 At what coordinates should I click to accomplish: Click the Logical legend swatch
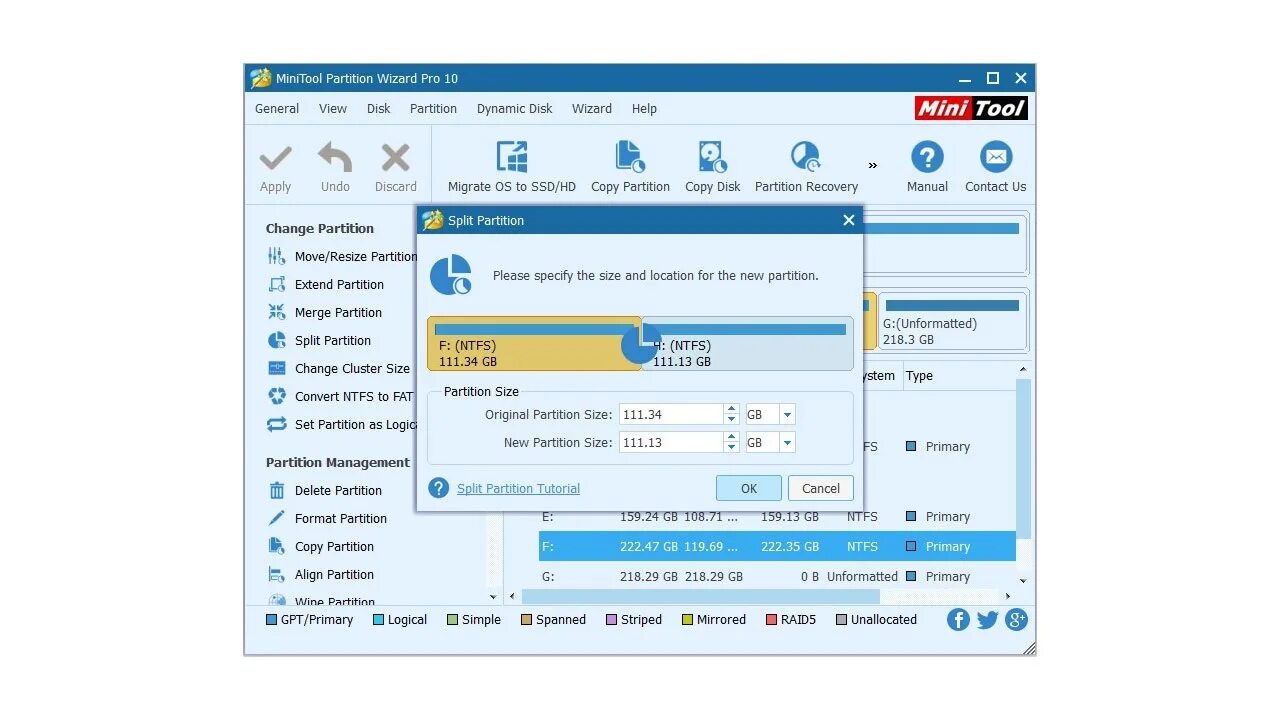tap(378, 620)
